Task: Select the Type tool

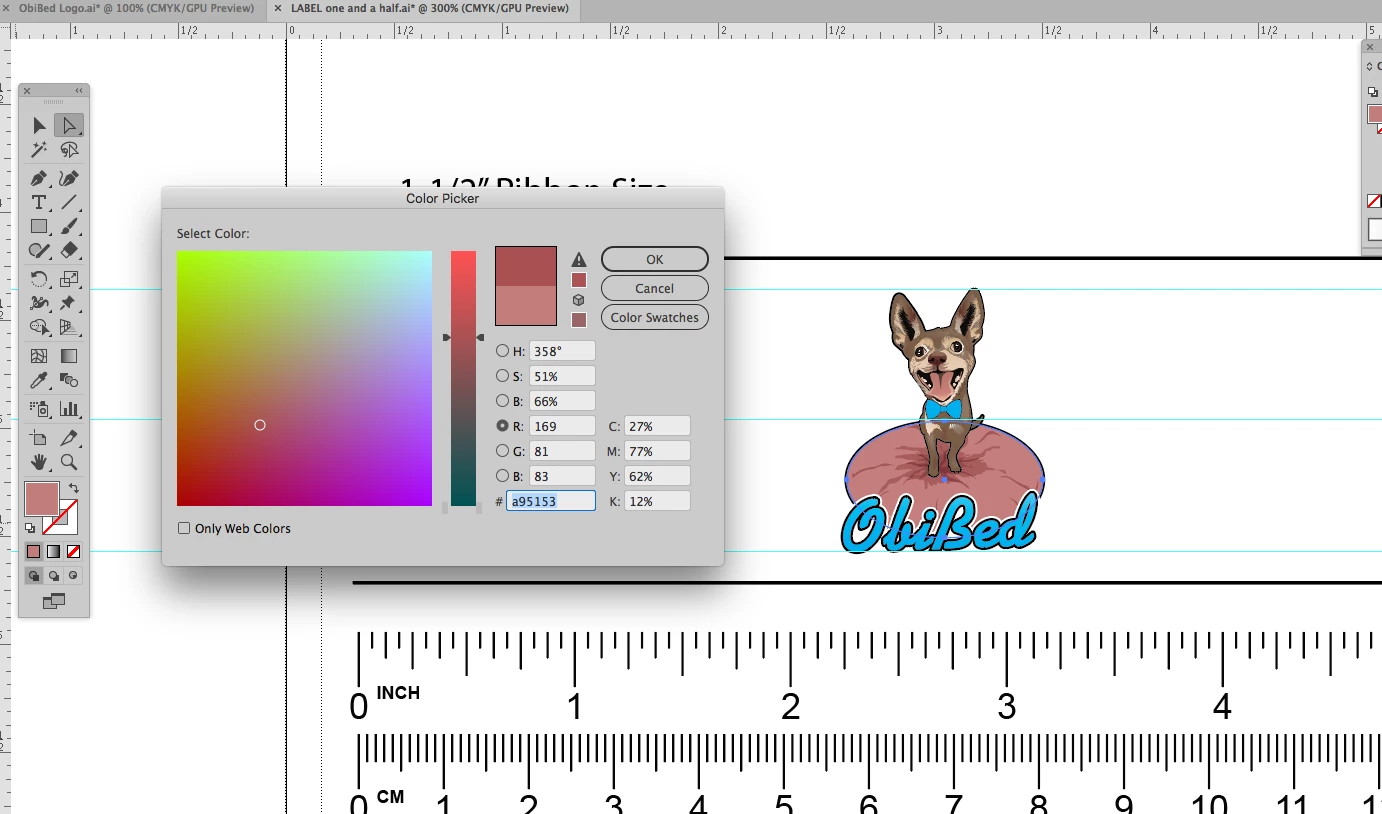Action: point(39,203)
